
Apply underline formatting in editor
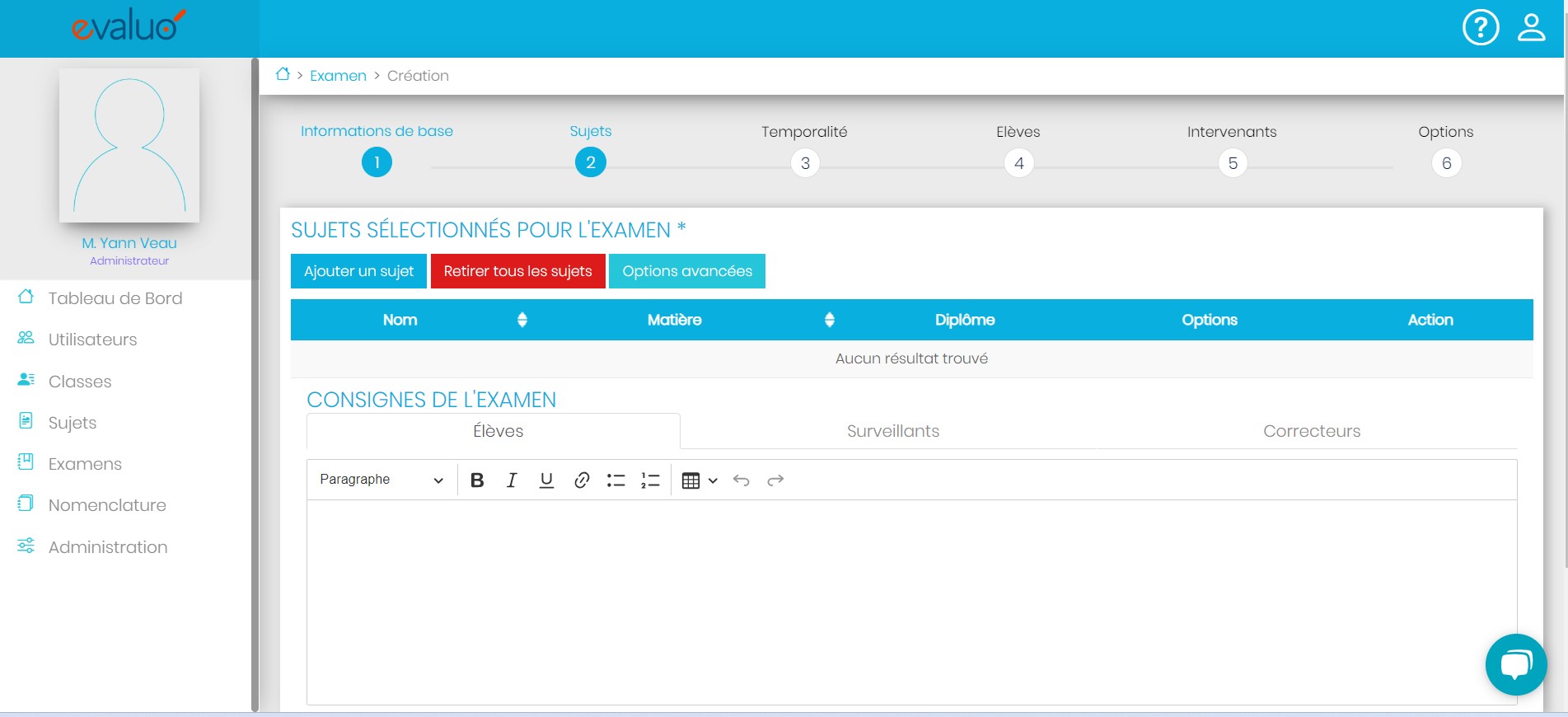[546, 480]
